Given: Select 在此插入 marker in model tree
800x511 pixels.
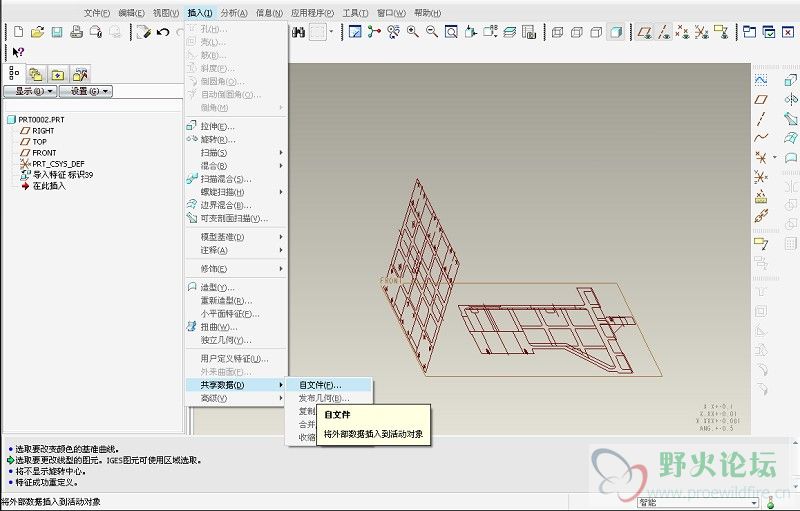Looking at the screenshot, I should coord(44,186).
